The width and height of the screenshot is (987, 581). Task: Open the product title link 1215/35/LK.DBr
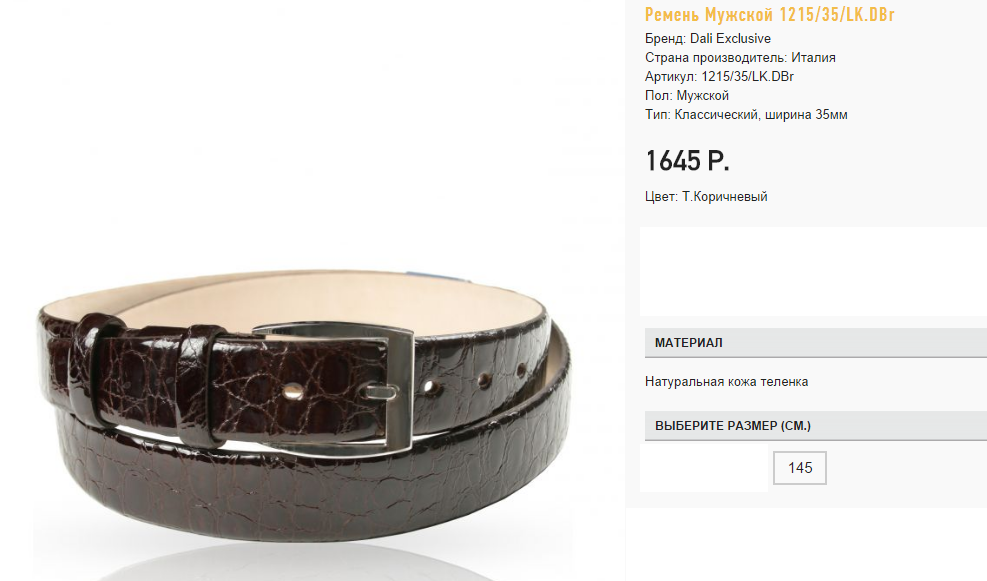[x=769, y=14]
